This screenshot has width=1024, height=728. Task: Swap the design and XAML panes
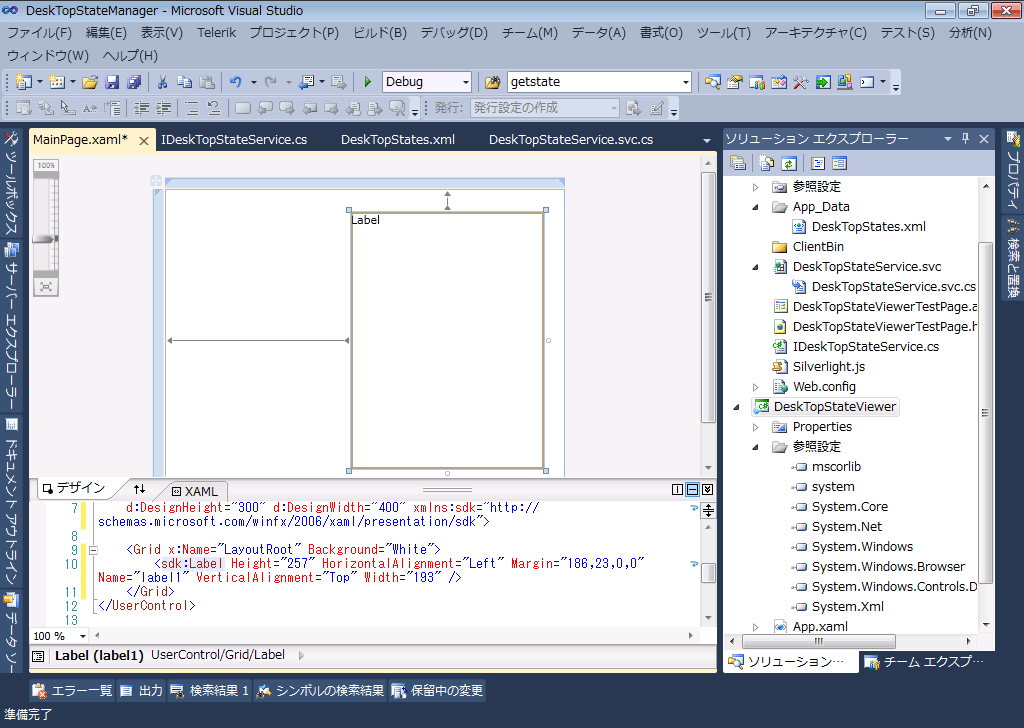pos(139,489)
